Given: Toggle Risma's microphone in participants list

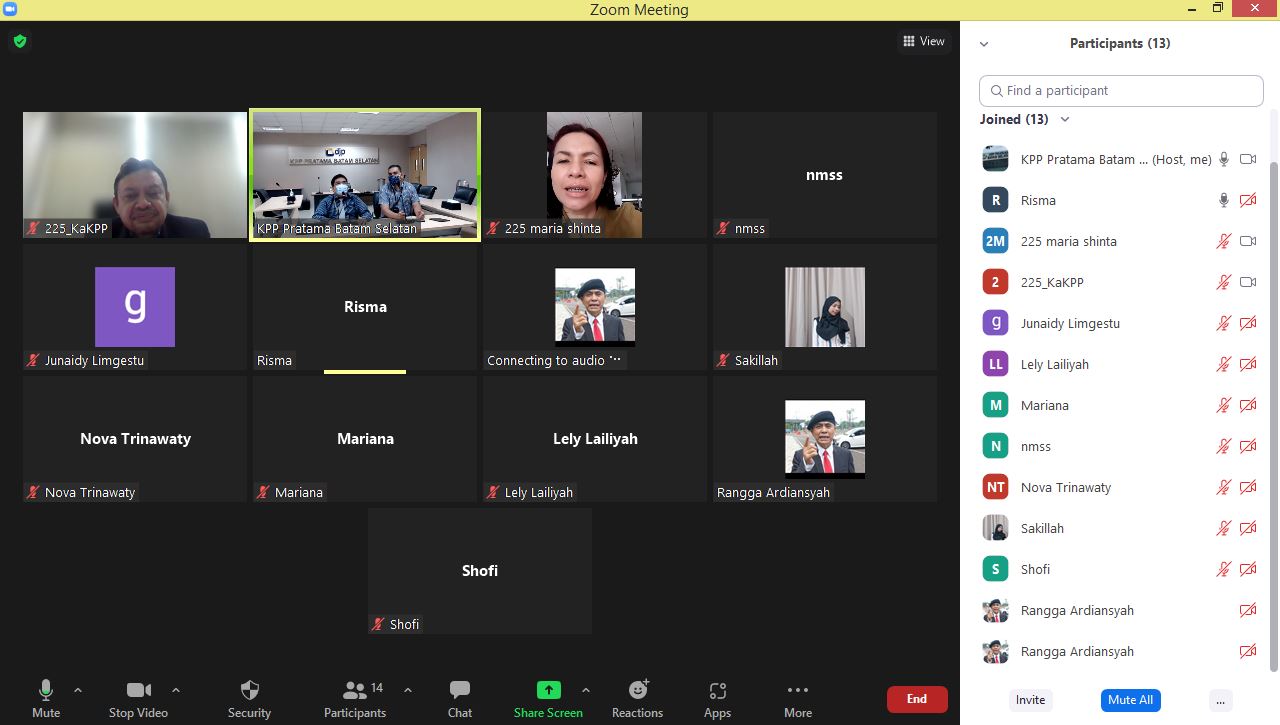Looking at the screenshot, I should tap(1223, 200).
